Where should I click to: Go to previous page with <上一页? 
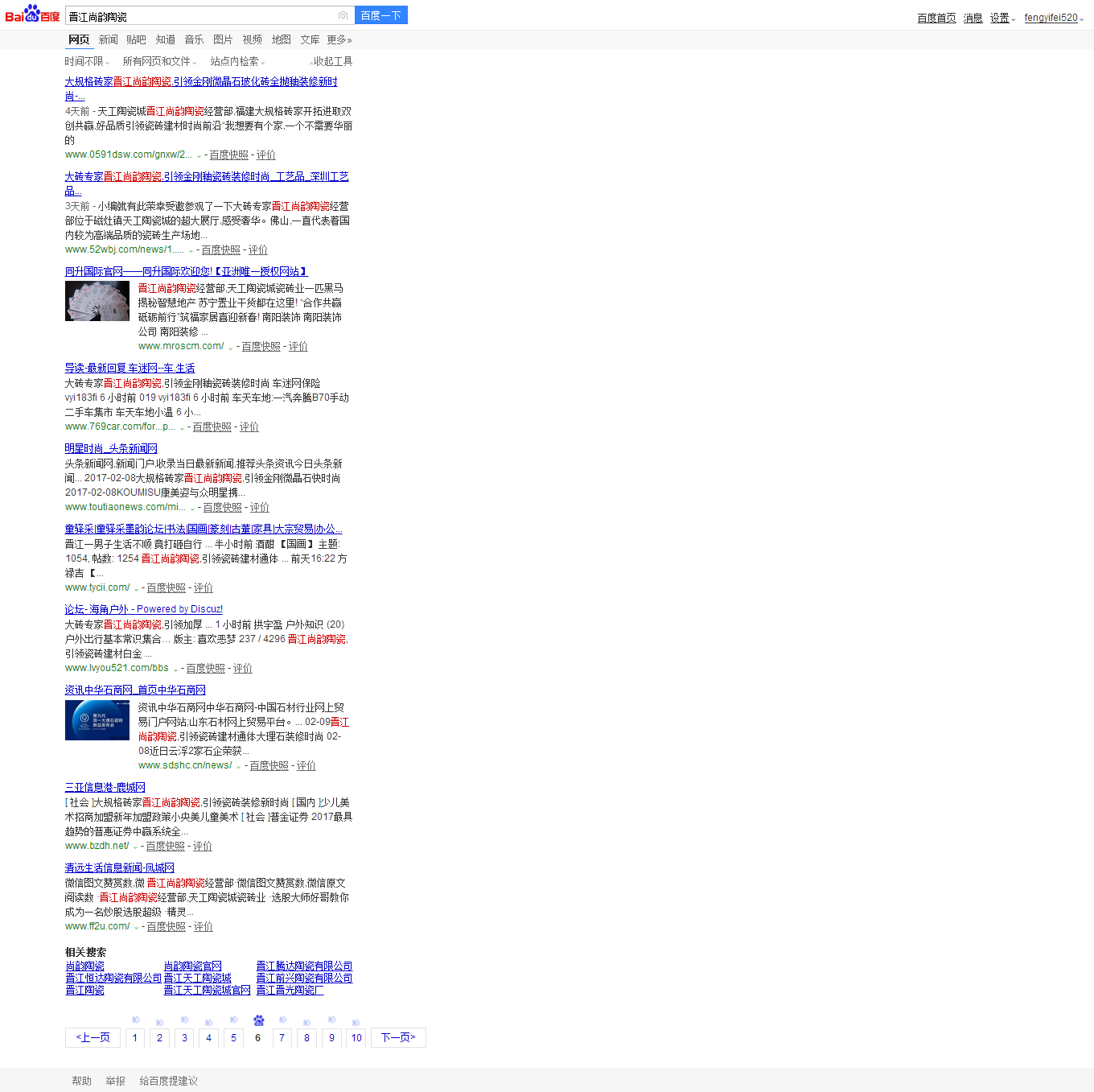coord(93,1038)
